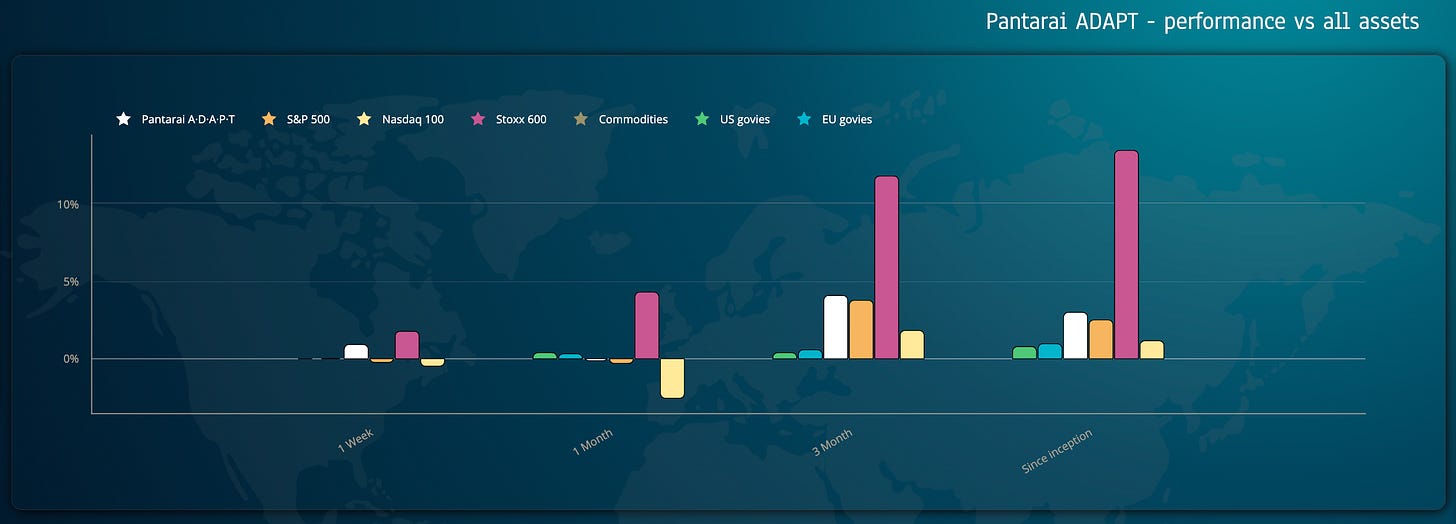This screenshot has height=524, width=1456.
Task: Select the yellow Nasdaq bar in 3 Month
Action: (x=912, y=344)
